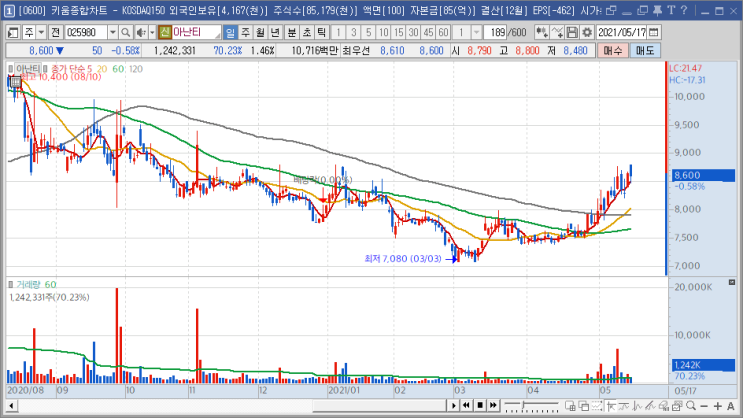
Task: Expand the 주 type dropdown arrow
Action: 41,32
